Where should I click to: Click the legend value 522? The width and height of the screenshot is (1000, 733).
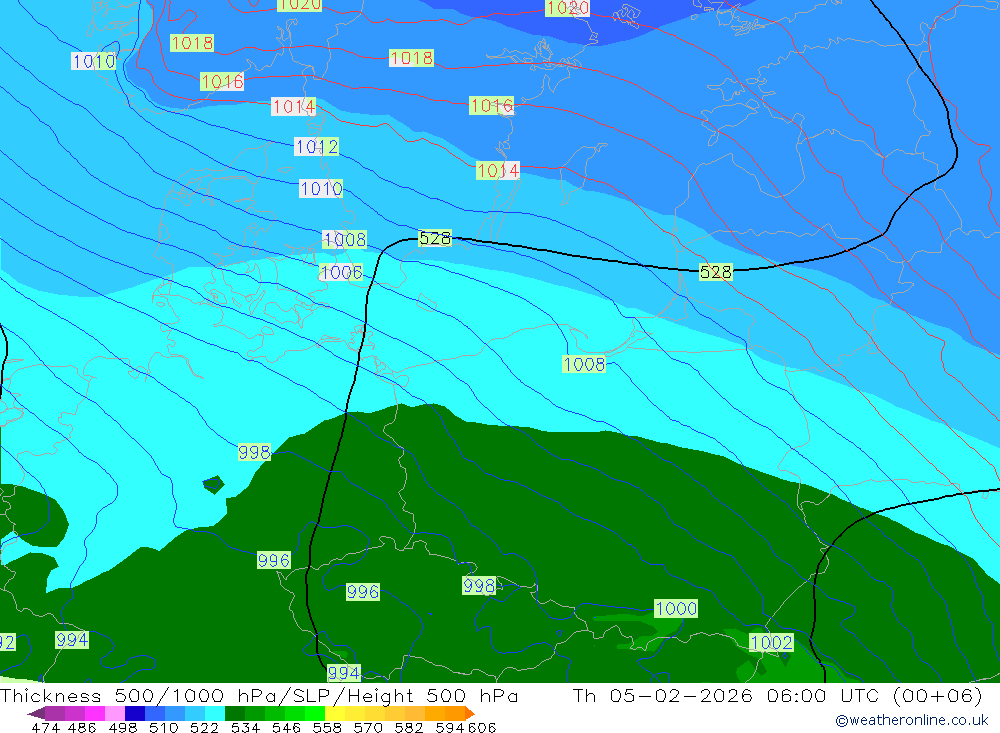[204, 727]
